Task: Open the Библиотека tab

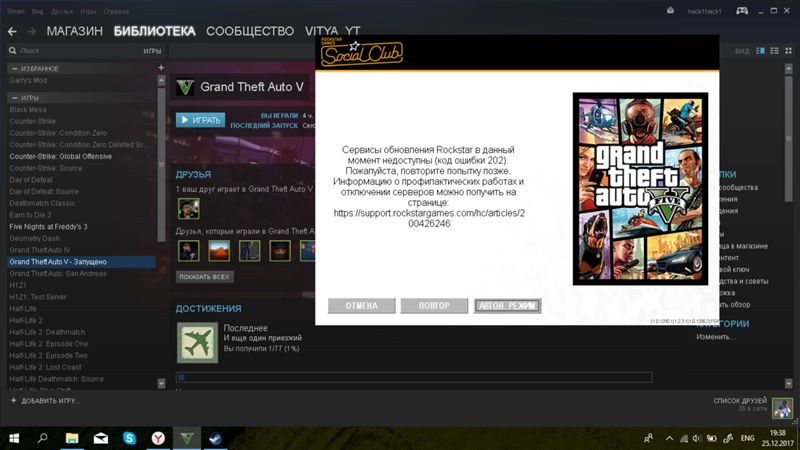Action: (x=154, y=32)
